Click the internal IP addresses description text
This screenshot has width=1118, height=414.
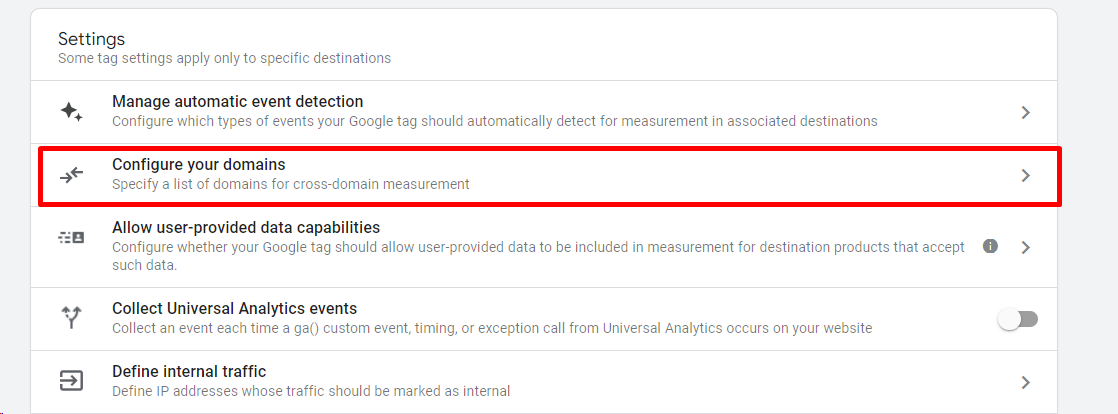click(311, 391)
